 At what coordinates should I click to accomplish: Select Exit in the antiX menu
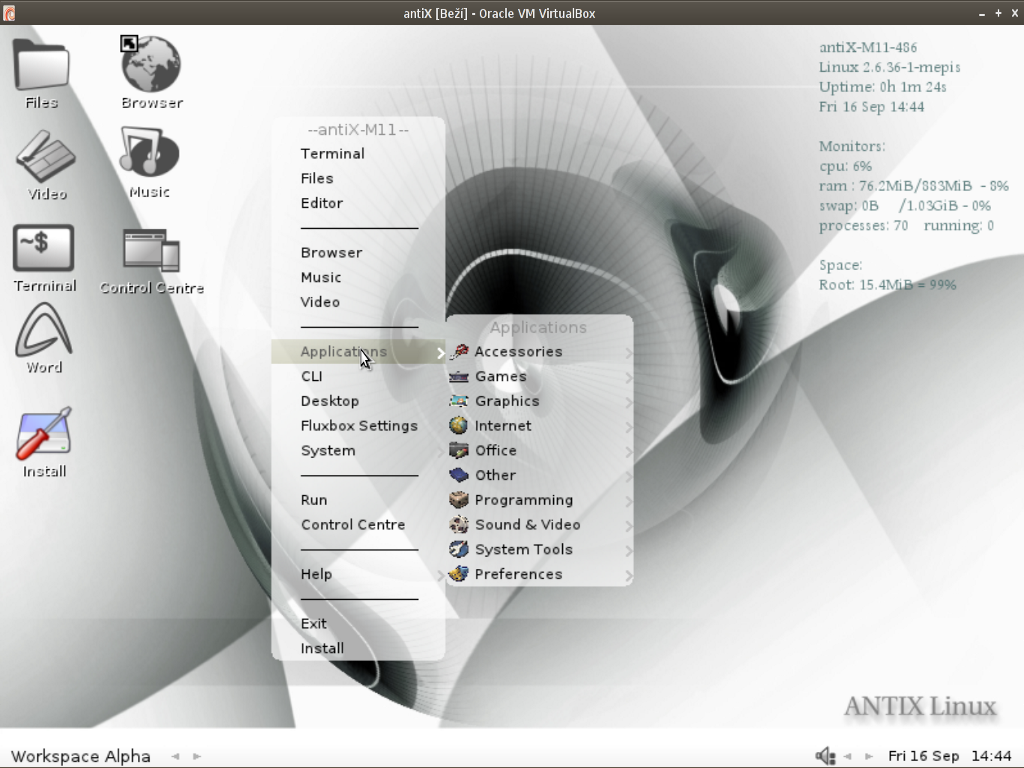click(314, 624)
